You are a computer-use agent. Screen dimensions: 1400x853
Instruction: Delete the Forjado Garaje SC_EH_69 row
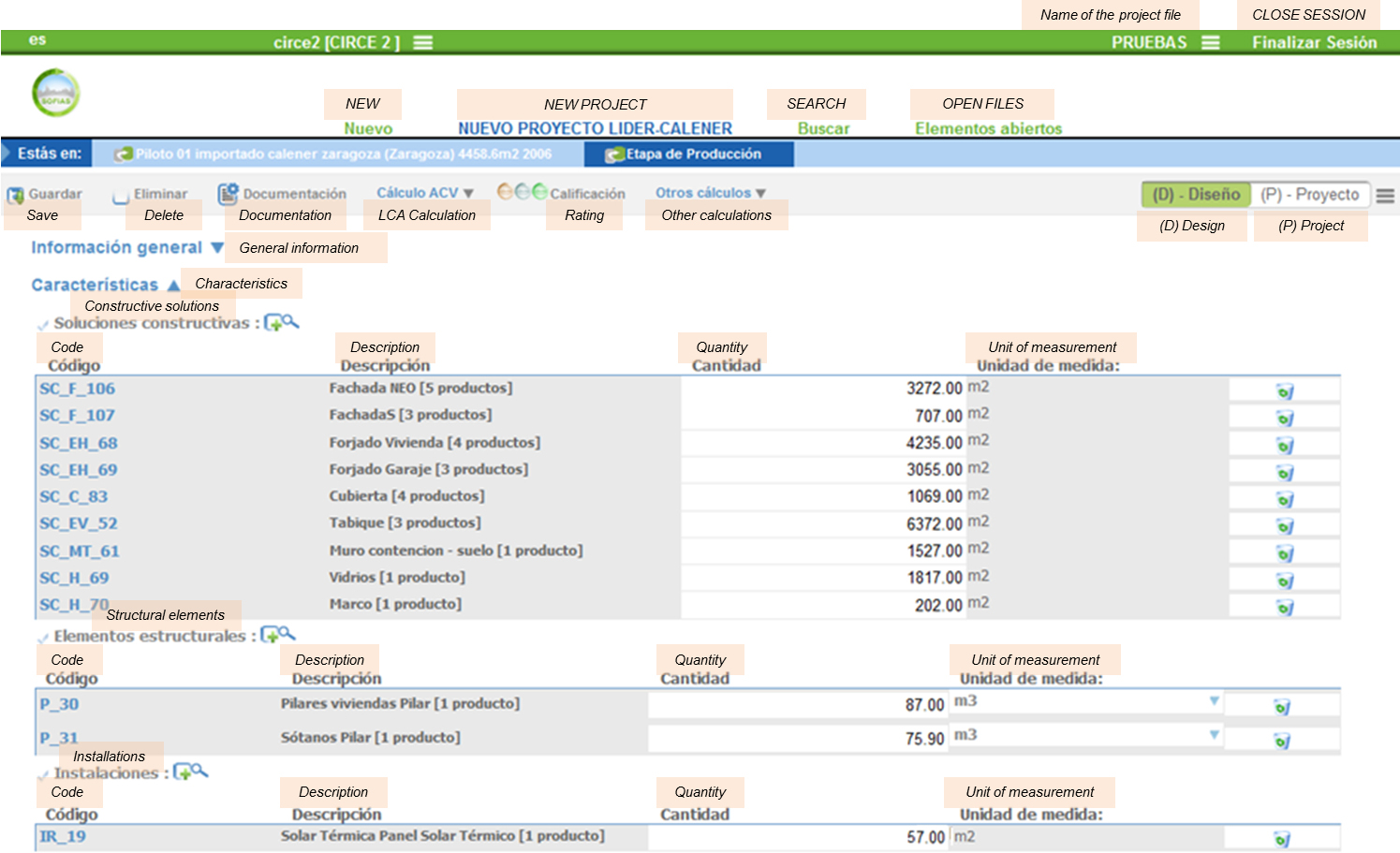(1285, 473)
